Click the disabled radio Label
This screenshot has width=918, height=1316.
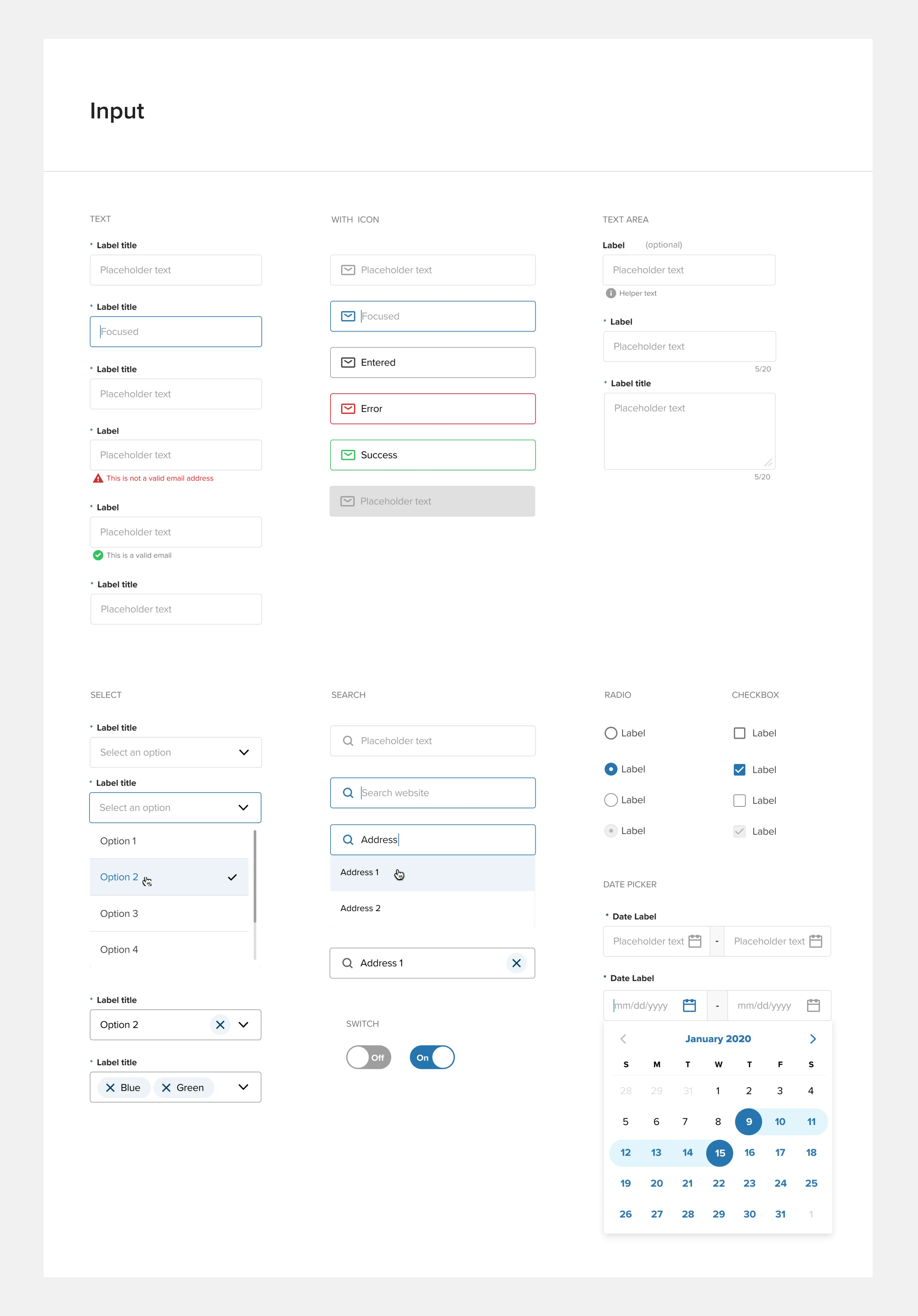pos(611,831)
